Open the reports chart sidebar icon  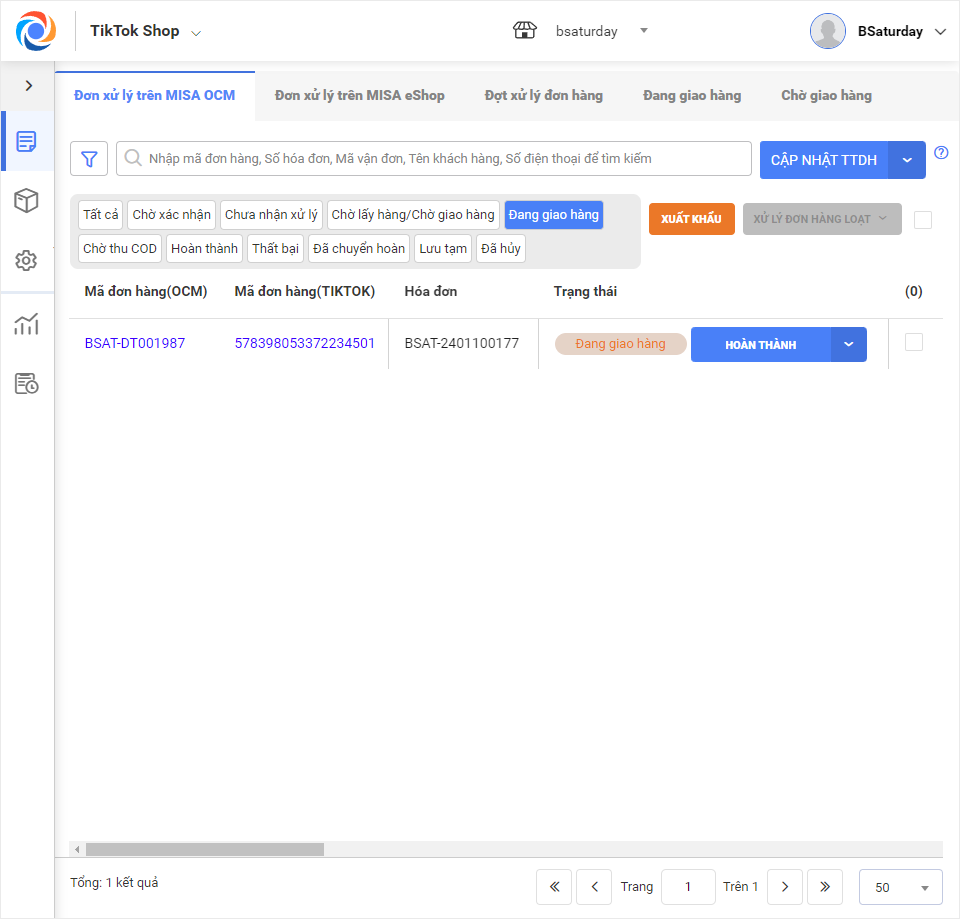coord(26,324)
